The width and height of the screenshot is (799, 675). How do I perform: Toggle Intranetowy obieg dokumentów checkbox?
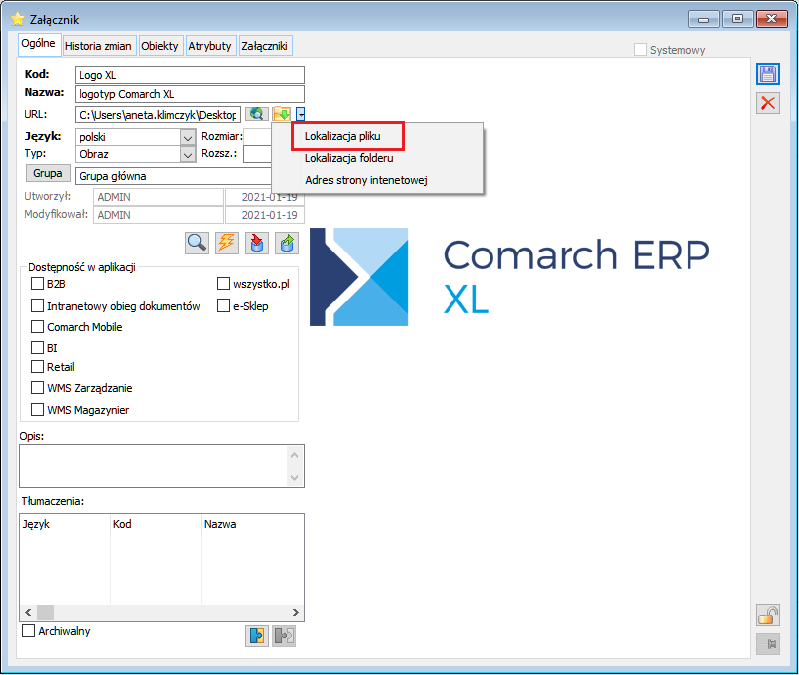coord(37,305)
